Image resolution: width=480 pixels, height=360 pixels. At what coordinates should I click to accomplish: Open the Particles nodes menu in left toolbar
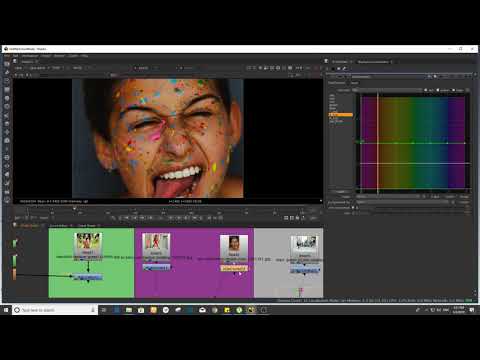7,149
